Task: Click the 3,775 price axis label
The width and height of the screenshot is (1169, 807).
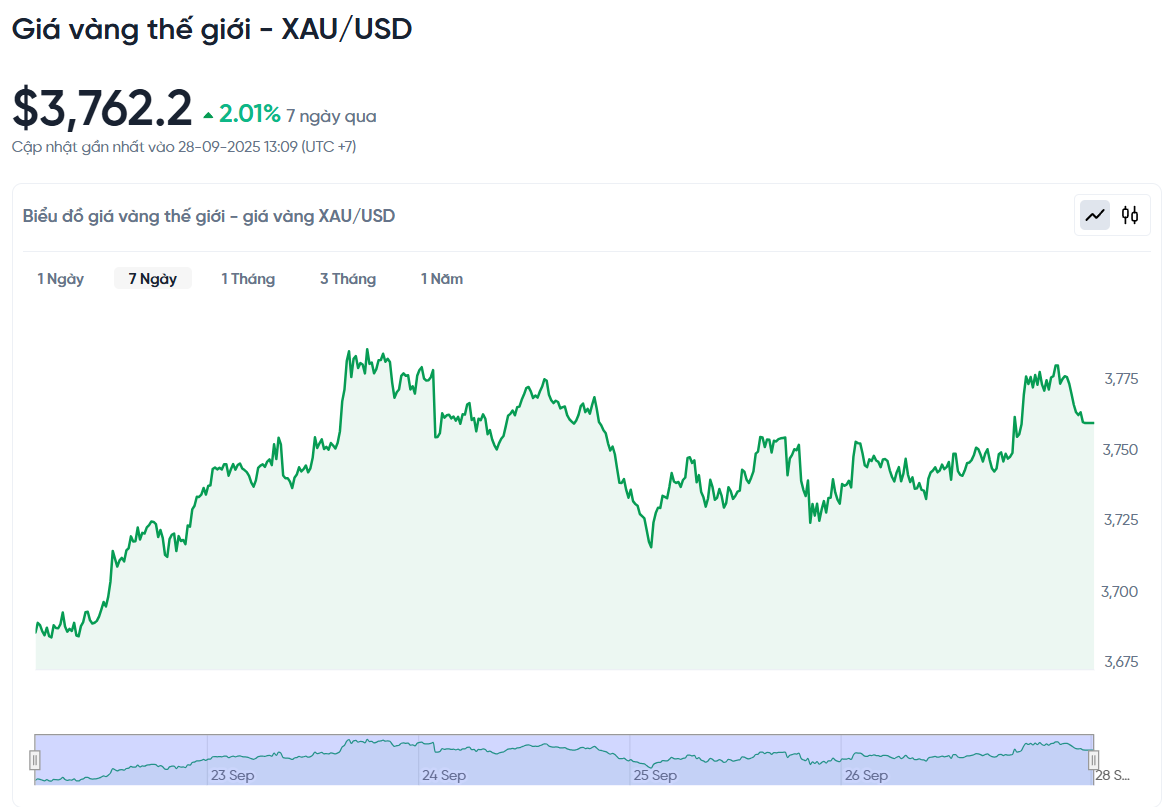Action: tap(1121, 379)
